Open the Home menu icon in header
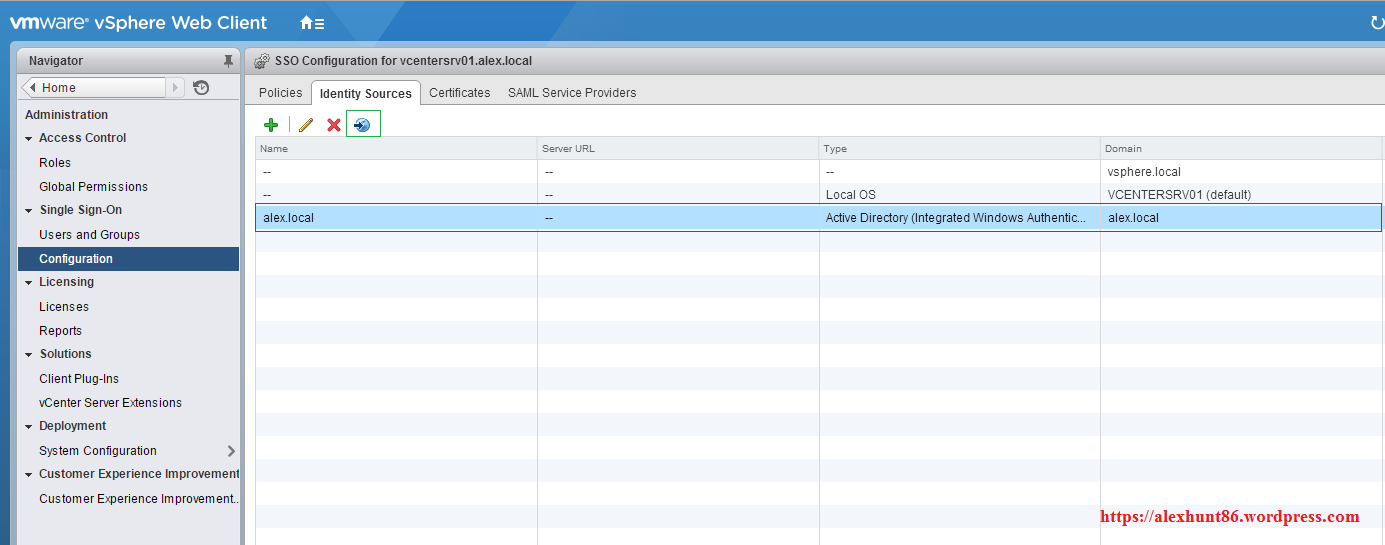The width and height of the screenshot is (1385, 545). pos(312,23)
